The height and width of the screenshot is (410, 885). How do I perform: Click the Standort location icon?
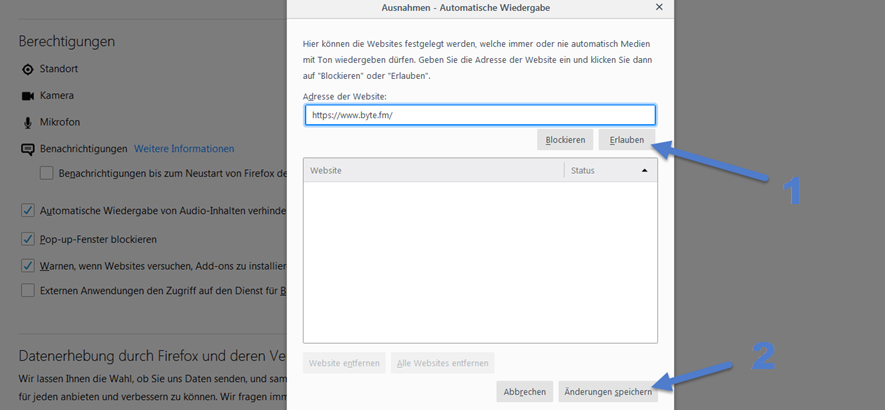coord(28,69)
